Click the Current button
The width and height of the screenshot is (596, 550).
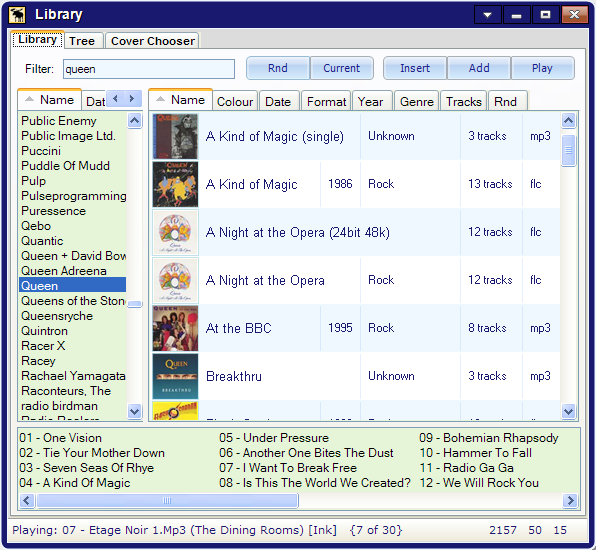point(341,68)
